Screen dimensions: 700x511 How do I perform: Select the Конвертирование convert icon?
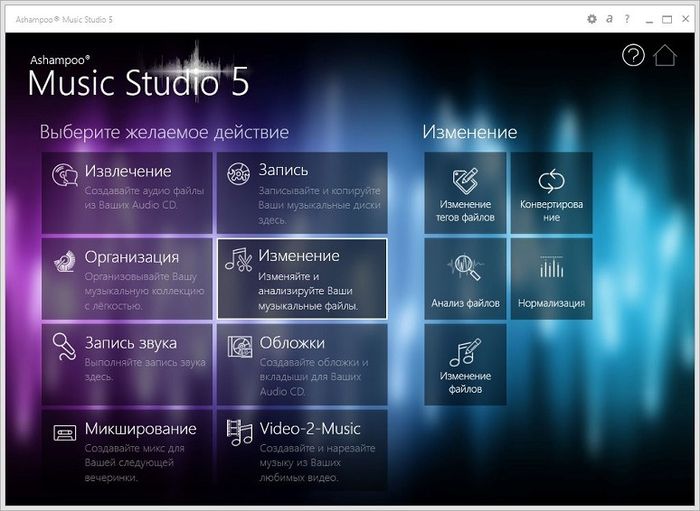[551, 192]
